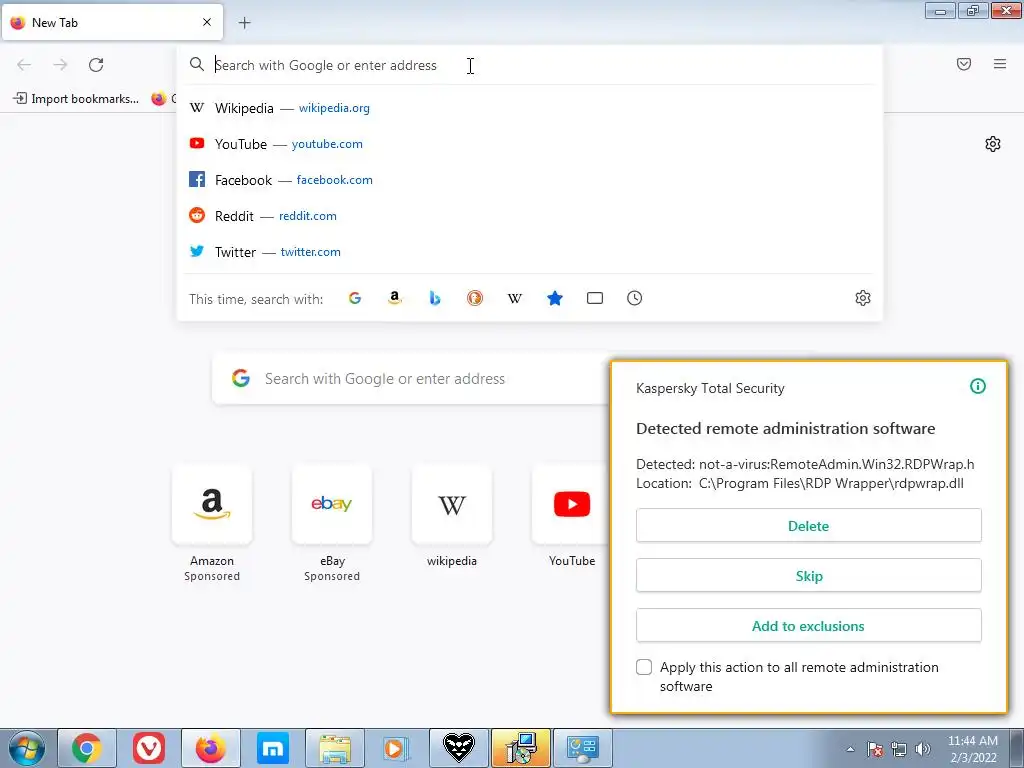Choose the Twitter suggestion twitter.com
Image resolution: width=1024 pixels, height=768 pixels.
click(530, 251)
